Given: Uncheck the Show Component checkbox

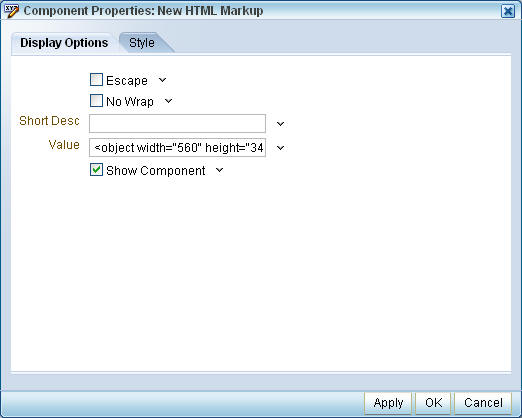Looking at the screenshot, I should 96,170.
